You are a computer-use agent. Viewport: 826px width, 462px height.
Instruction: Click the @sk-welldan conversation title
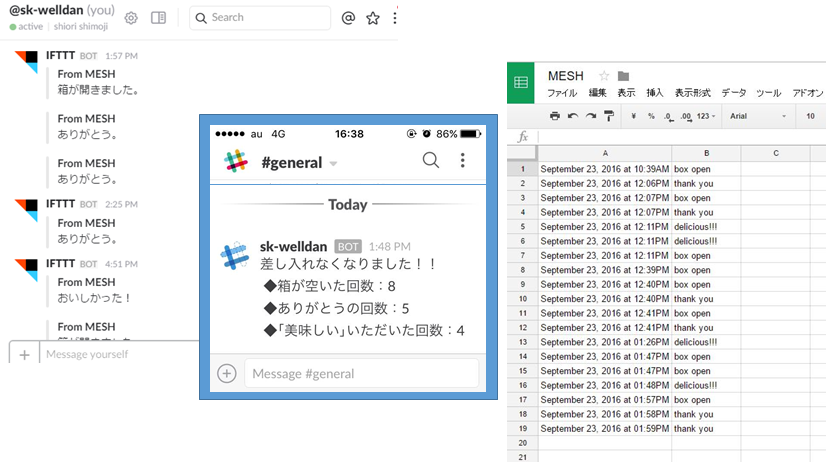tap(46, 10)
